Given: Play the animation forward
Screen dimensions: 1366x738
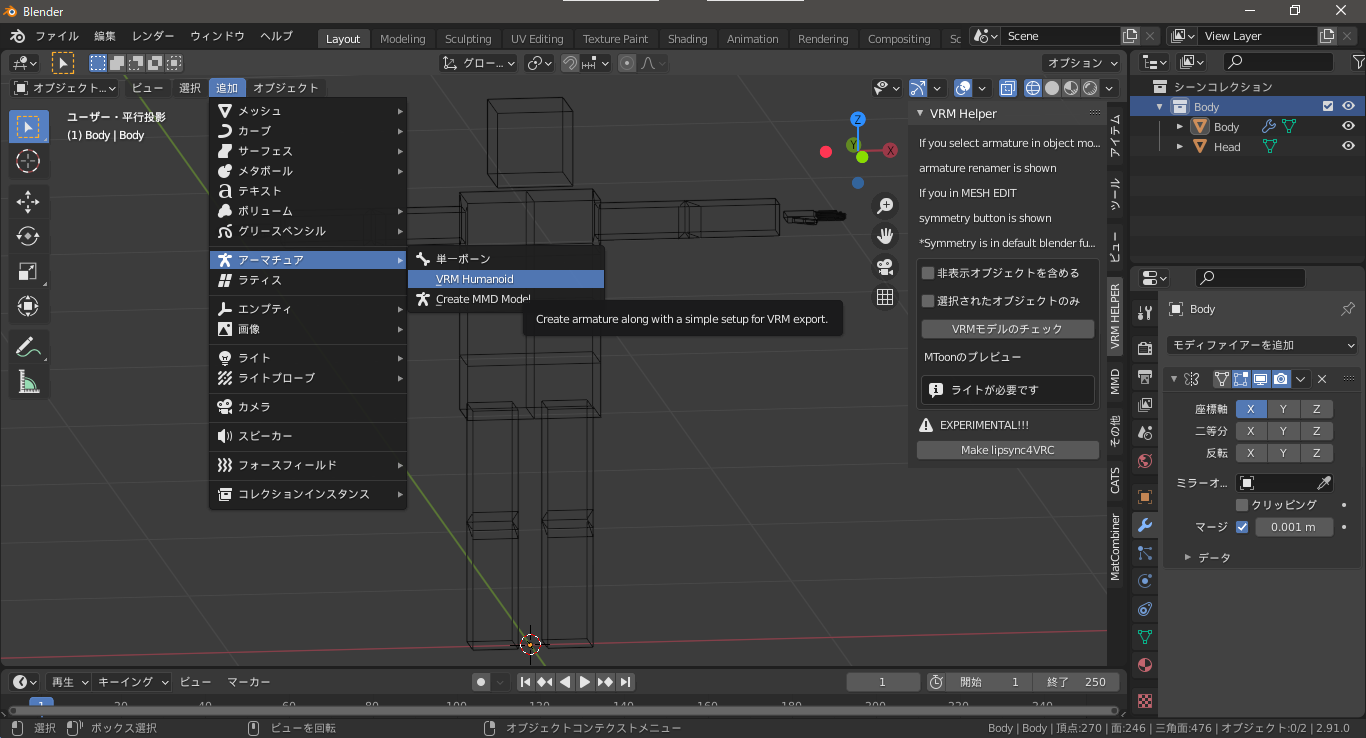Looking at the screenshot, I should (585, 682).
